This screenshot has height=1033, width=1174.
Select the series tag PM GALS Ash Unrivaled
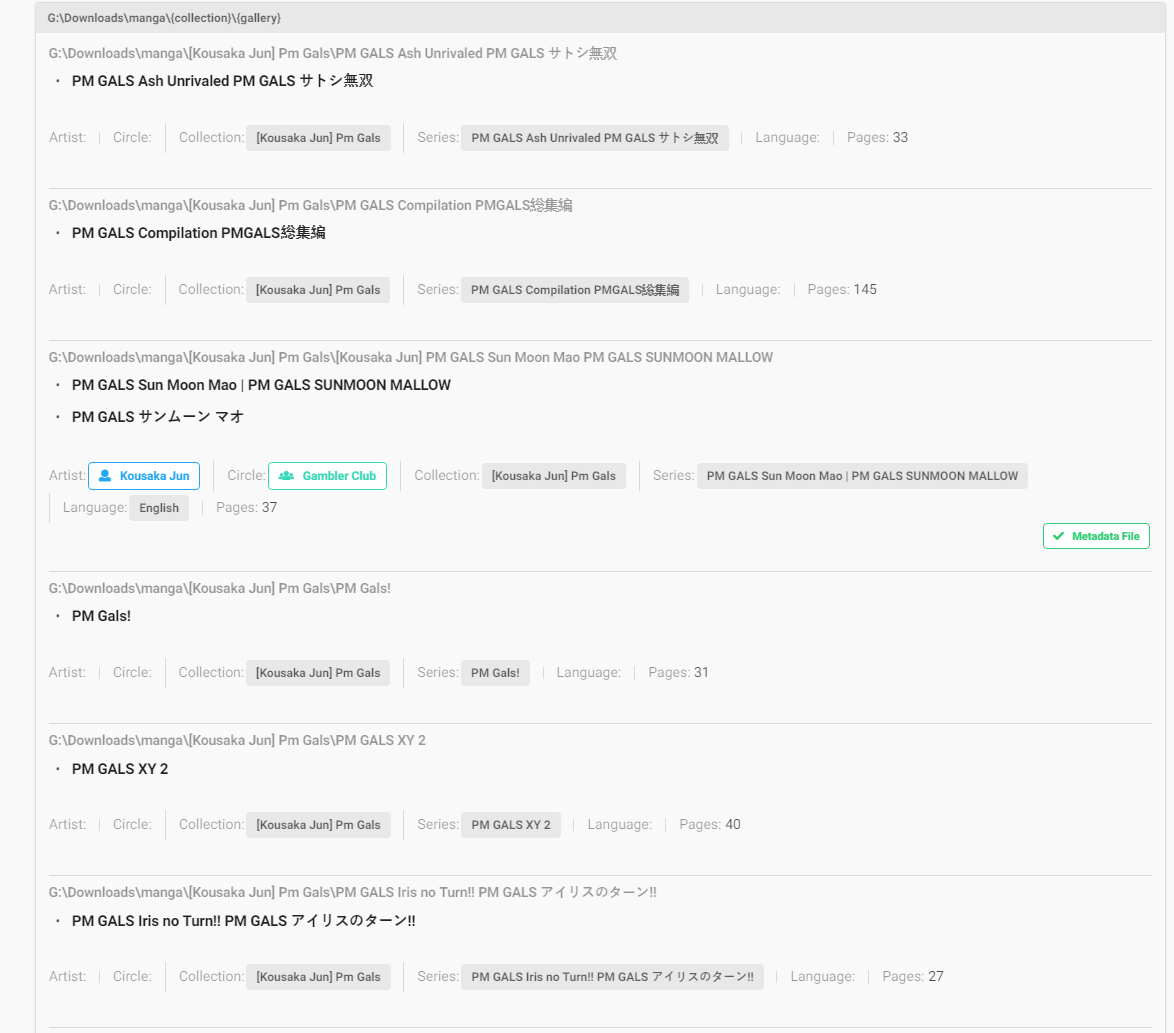tap(594, 137)
